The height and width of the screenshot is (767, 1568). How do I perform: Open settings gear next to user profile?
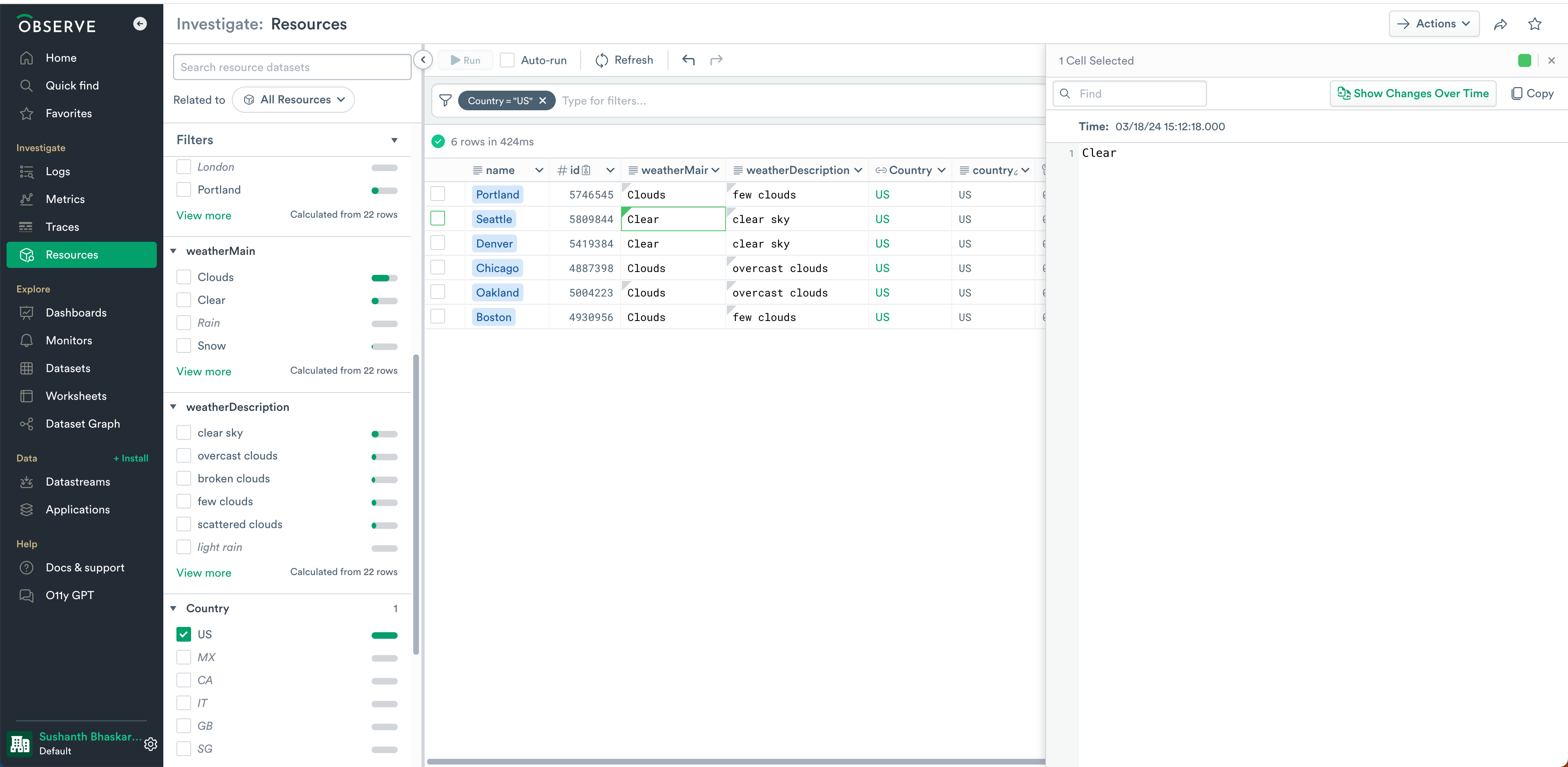pos(151,744)
